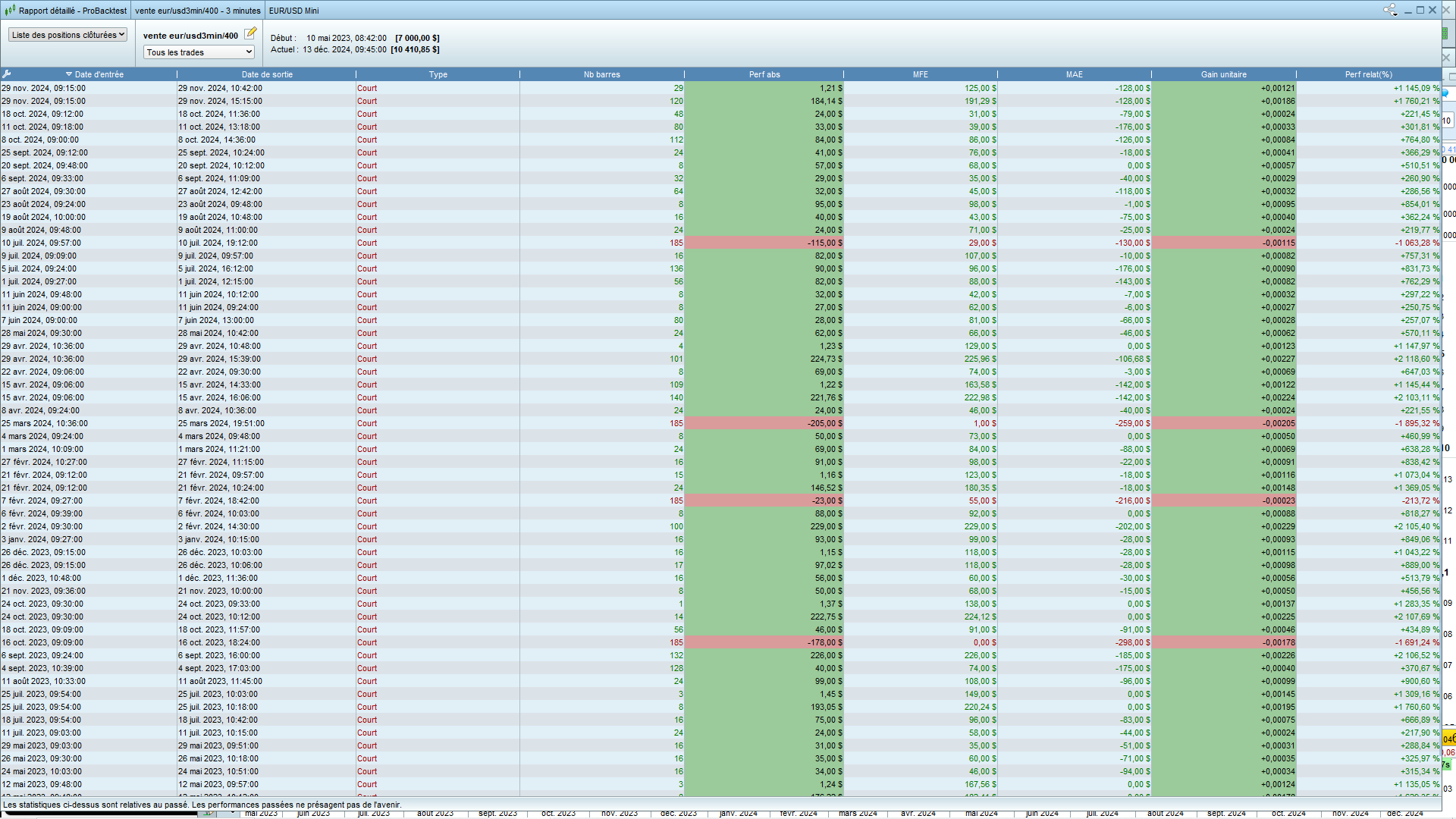Viewport: 1456px width, 819px height.
Task: Click the MFE column header
Action: (920, 74)
